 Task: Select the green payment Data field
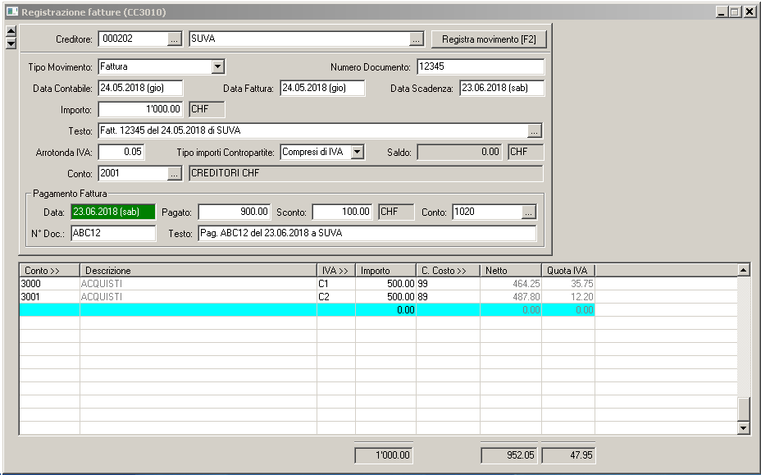(111, 212)
